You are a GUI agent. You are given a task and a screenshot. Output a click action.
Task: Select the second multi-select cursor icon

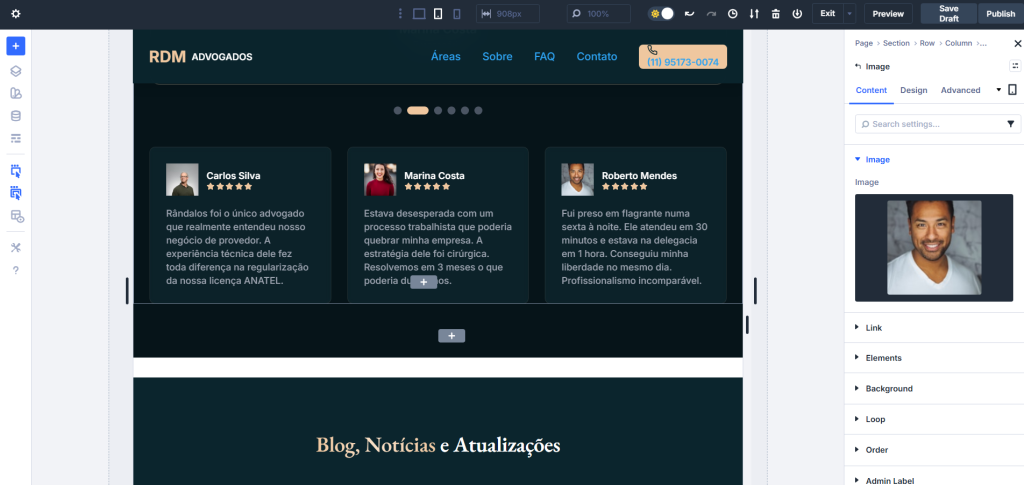(16, 193)
